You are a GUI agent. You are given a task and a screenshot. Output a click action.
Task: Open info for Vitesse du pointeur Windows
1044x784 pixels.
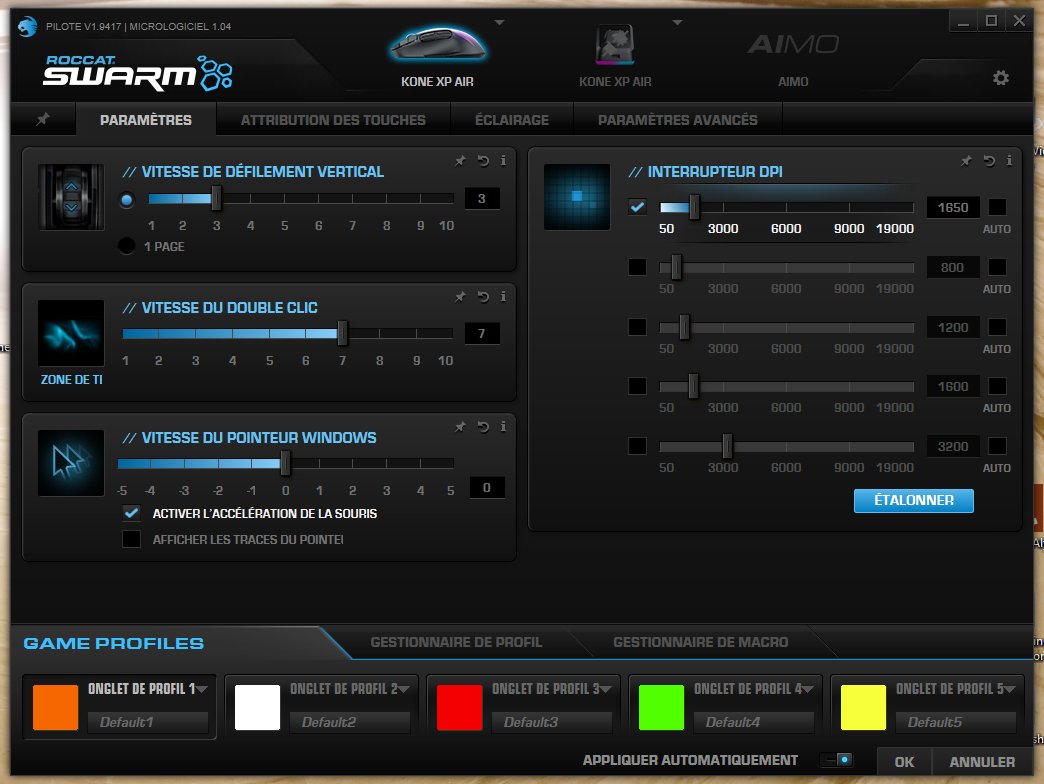click(503, 426)
